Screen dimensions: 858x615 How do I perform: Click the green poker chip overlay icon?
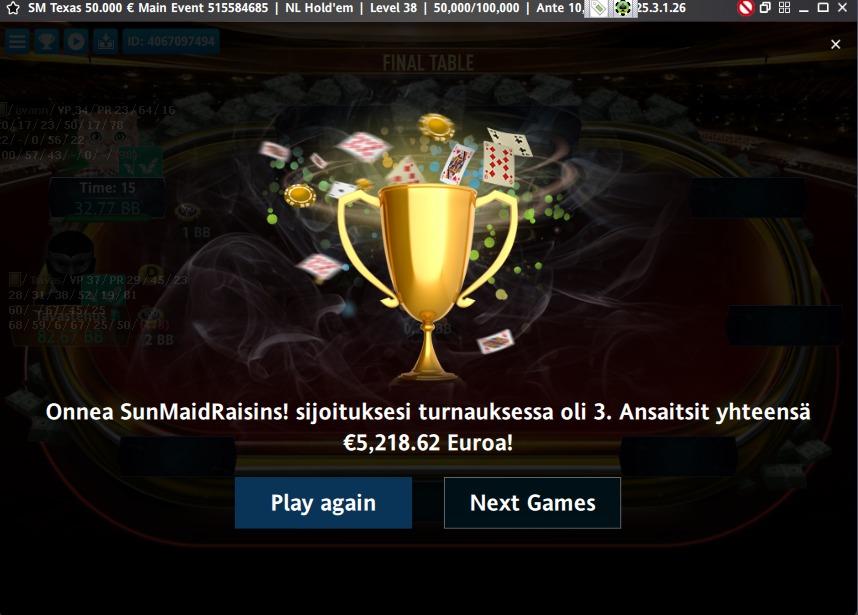(623, 8)
